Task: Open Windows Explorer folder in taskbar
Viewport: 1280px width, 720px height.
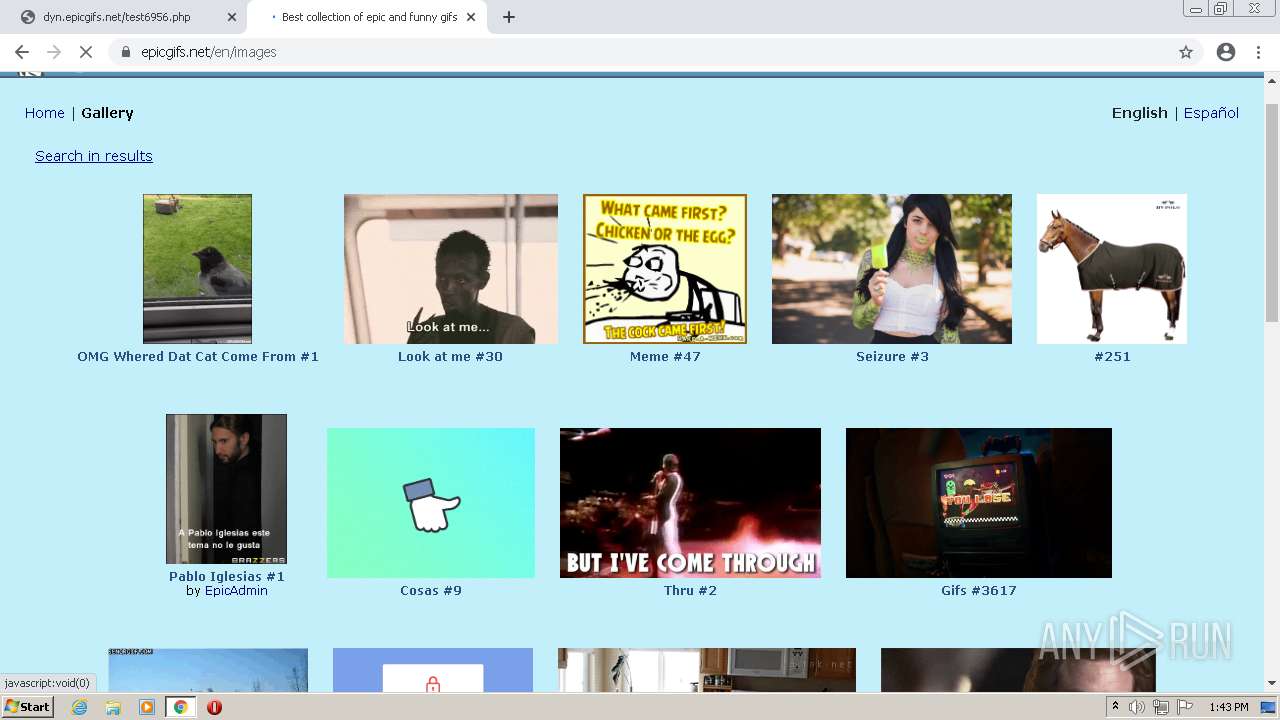Action: [113, 707]
